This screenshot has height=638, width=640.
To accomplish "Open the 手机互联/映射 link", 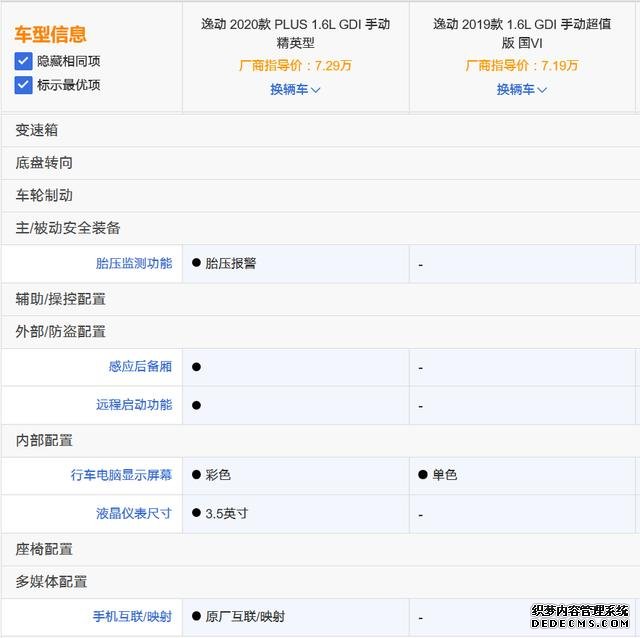I will pyautogui.click(x=132, y=616).
